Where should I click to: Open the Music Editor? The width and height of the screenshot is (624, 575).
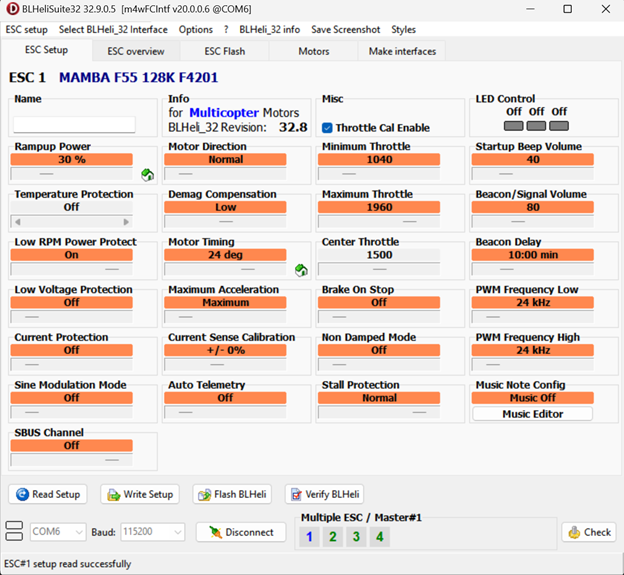(532, 414)
